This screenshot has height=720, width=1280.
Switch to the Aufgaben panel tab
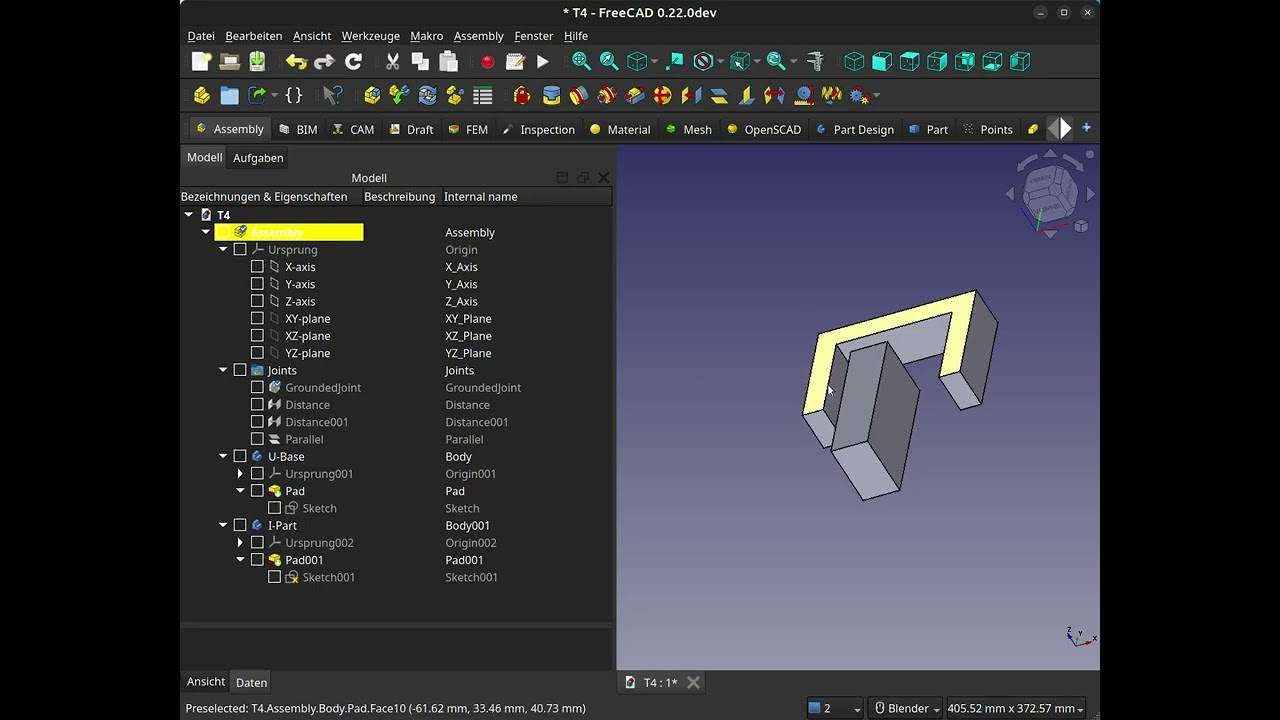click(x=258, y=158)
